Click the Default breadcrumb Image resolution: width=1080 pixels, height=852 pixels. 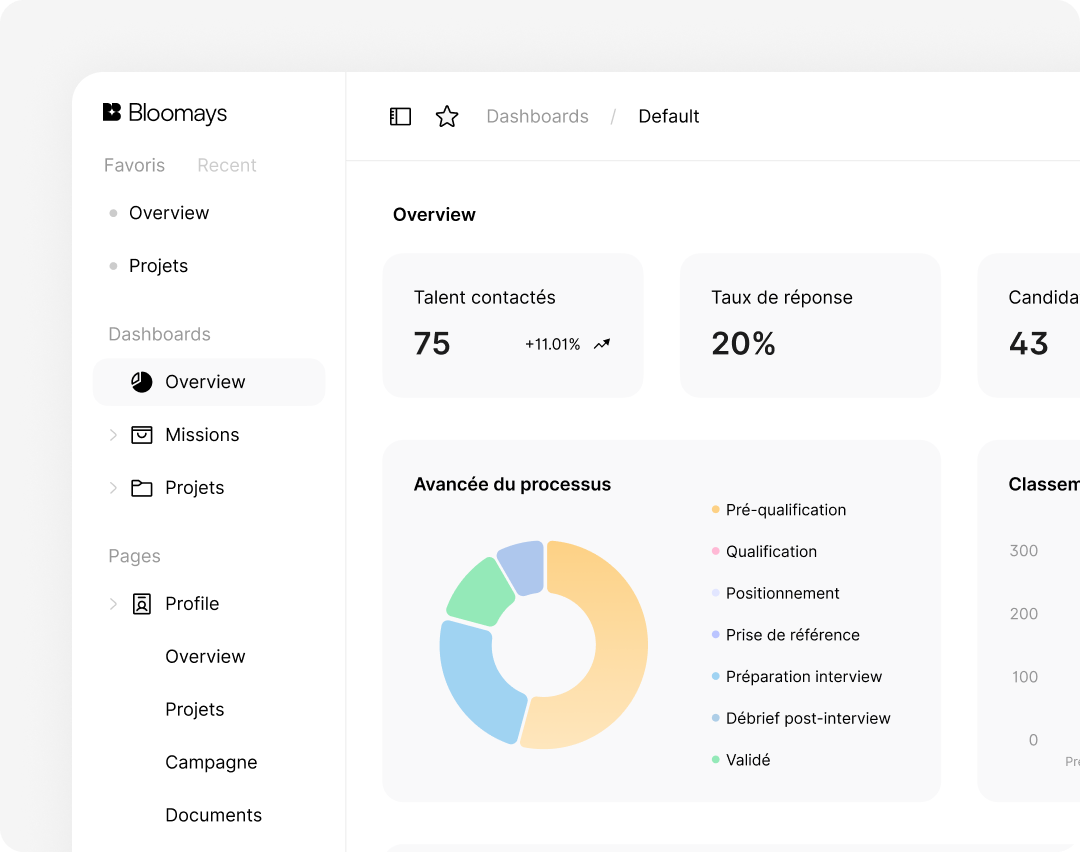668,116
